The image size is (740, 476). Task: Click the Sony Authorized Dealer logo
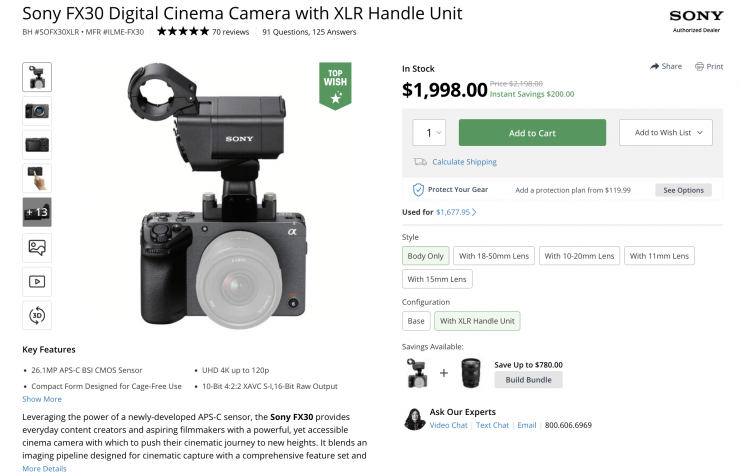696,21
